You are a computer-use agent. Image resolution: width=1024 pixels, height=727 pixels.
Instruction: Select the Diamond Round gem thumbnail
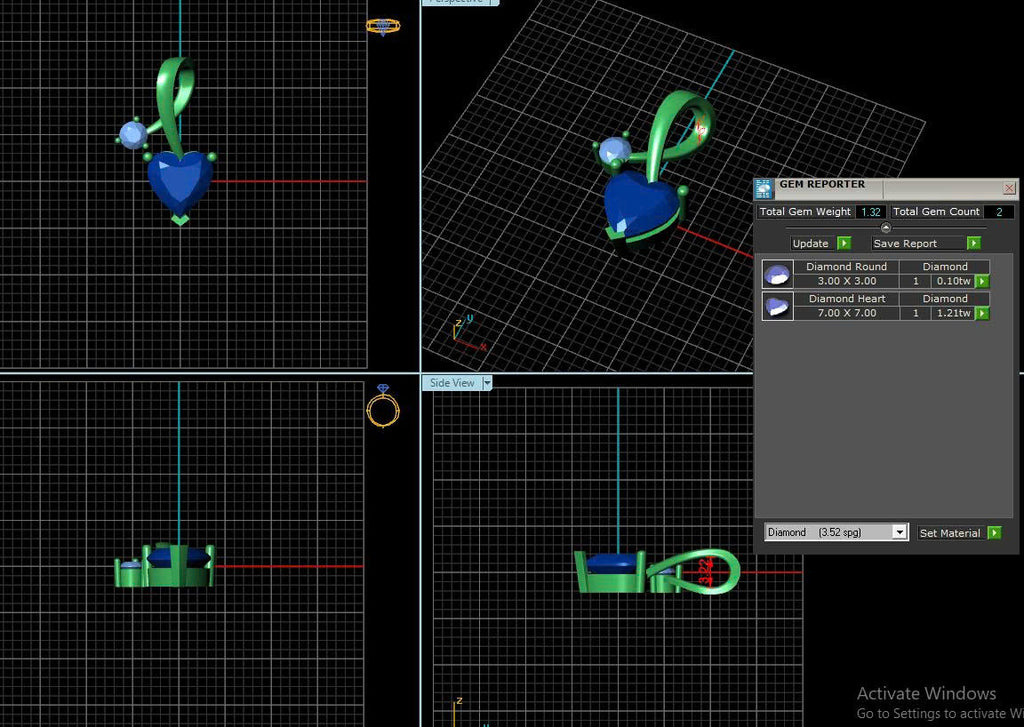pos(777,274)
